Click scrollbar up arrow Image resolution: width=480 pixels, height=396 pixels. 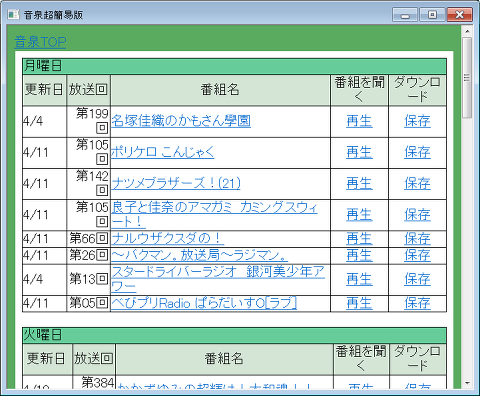[x=467, y=31]
